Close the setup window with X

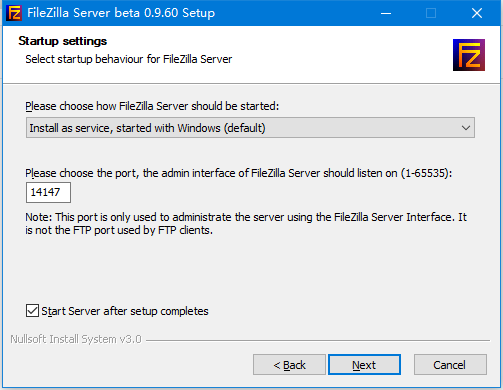(477, 13)
